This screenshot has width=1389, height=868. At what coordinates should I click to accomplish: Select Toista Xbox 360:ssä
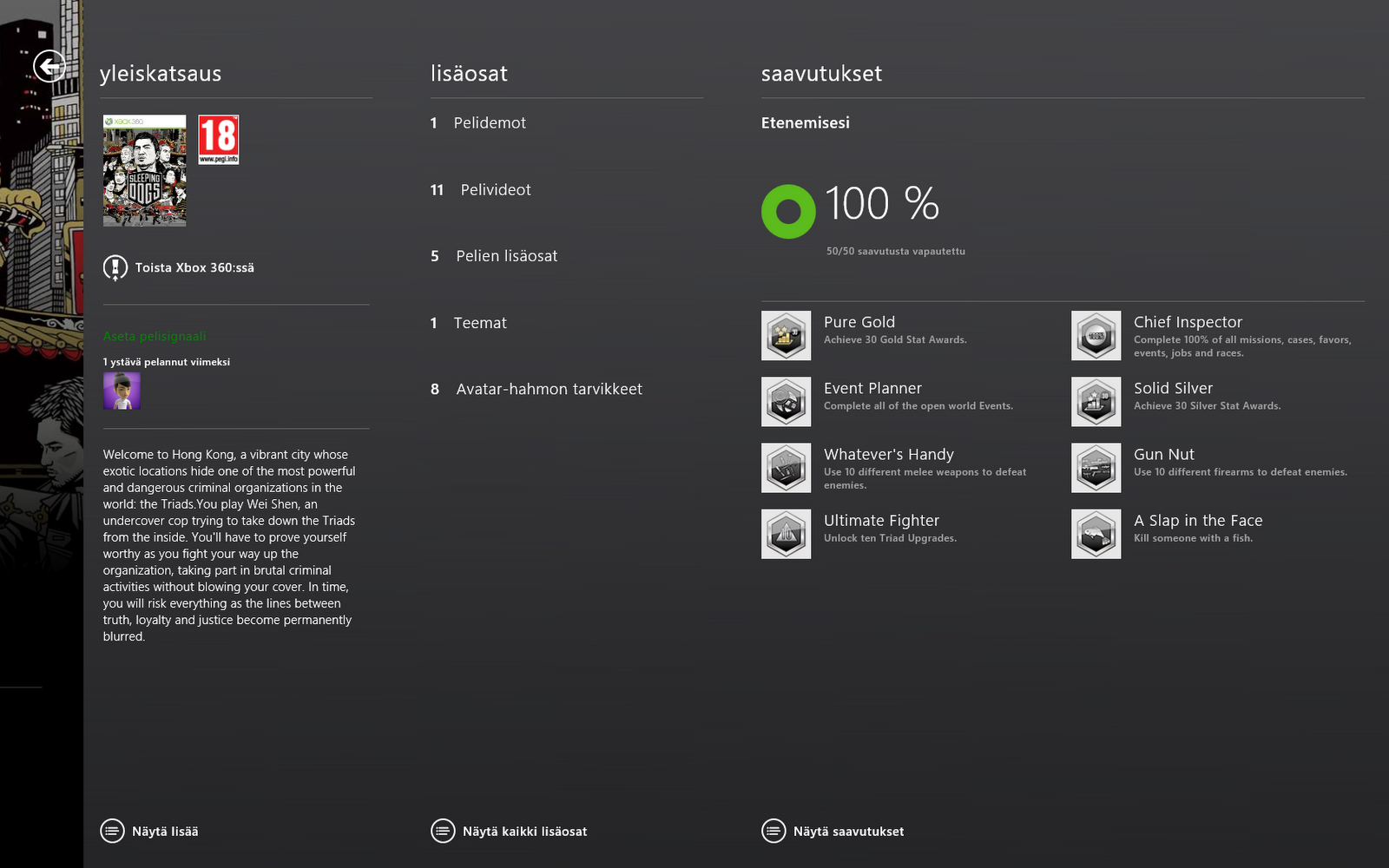(x=194, y=267)
